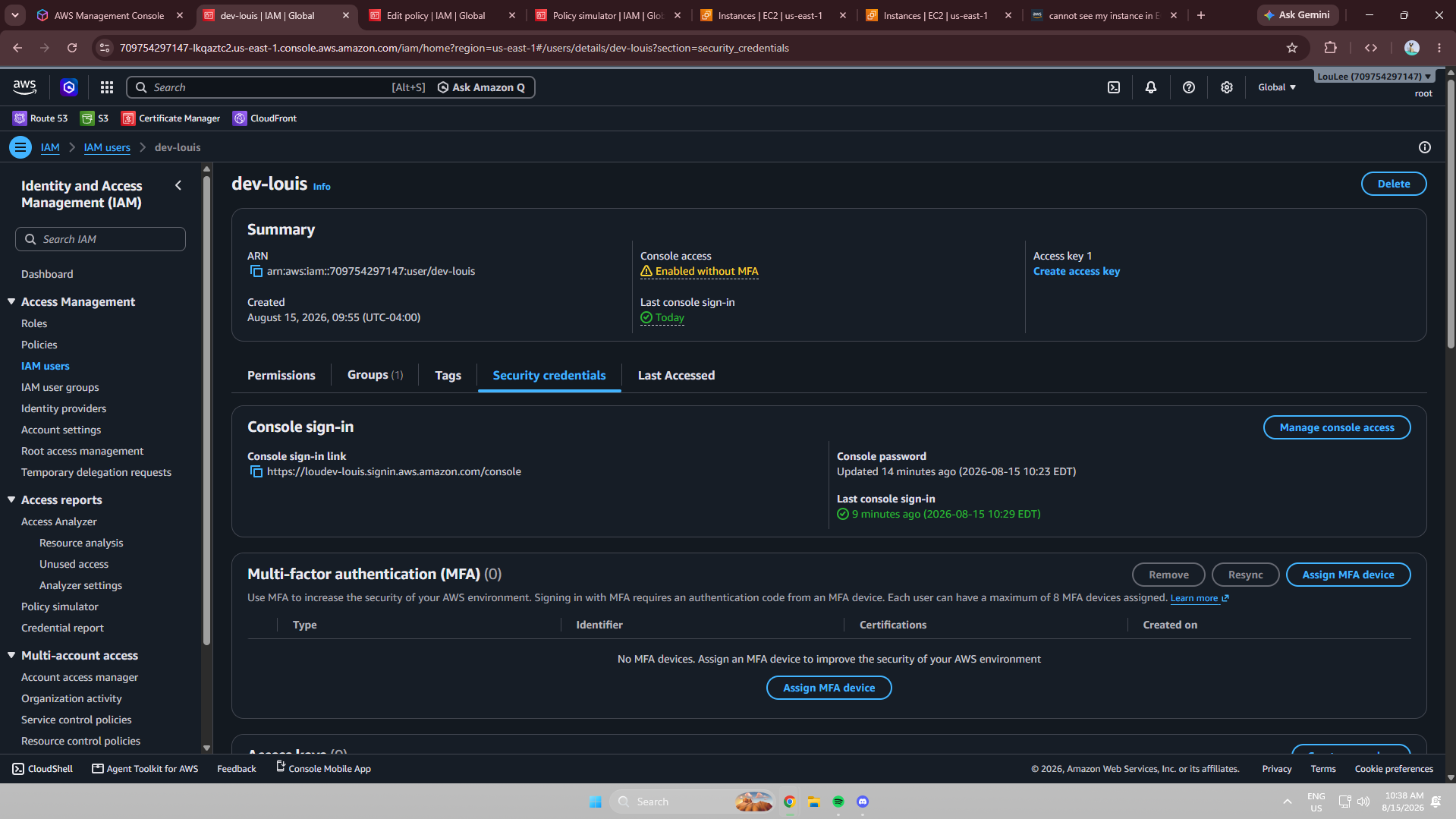The image size is (1456, 819).
Task: Open the Global region dropdown
Action: 1277,87
